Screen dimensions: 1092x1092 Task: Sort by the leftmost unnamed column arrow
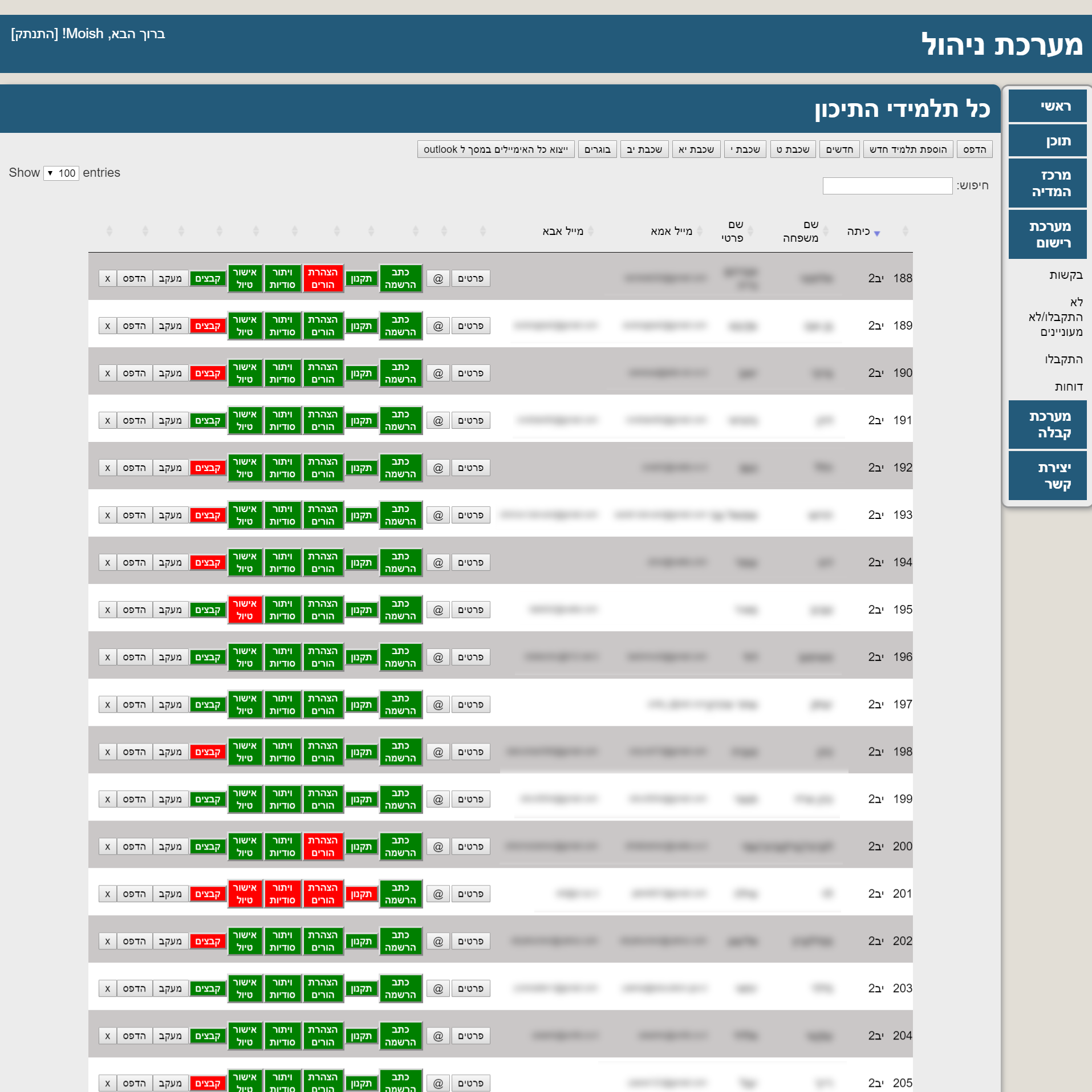pyautogui.click(x=109, y=231)
